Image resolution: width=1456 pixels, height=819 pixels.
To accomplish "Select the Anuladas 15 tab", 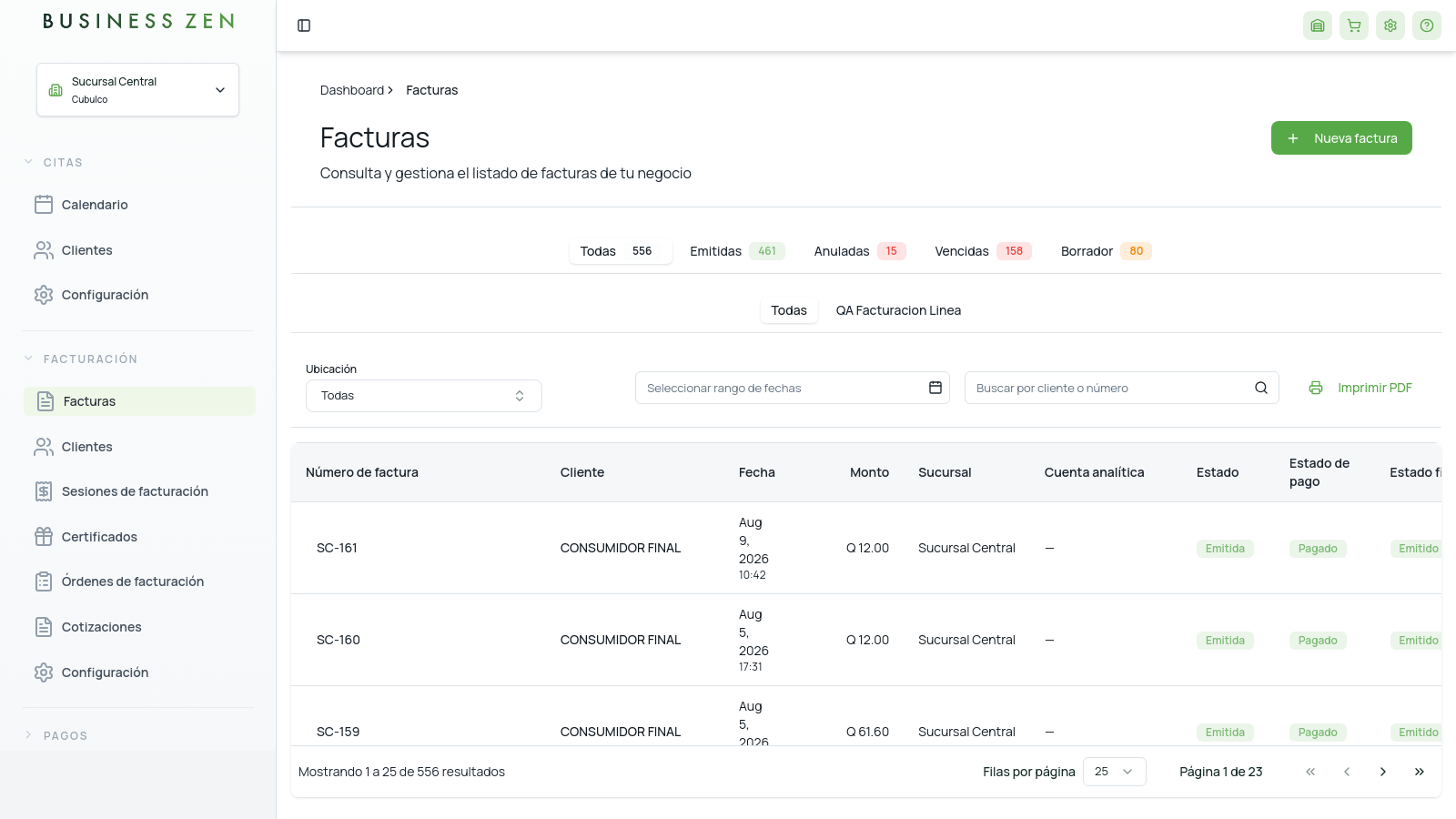I will 859,251.
